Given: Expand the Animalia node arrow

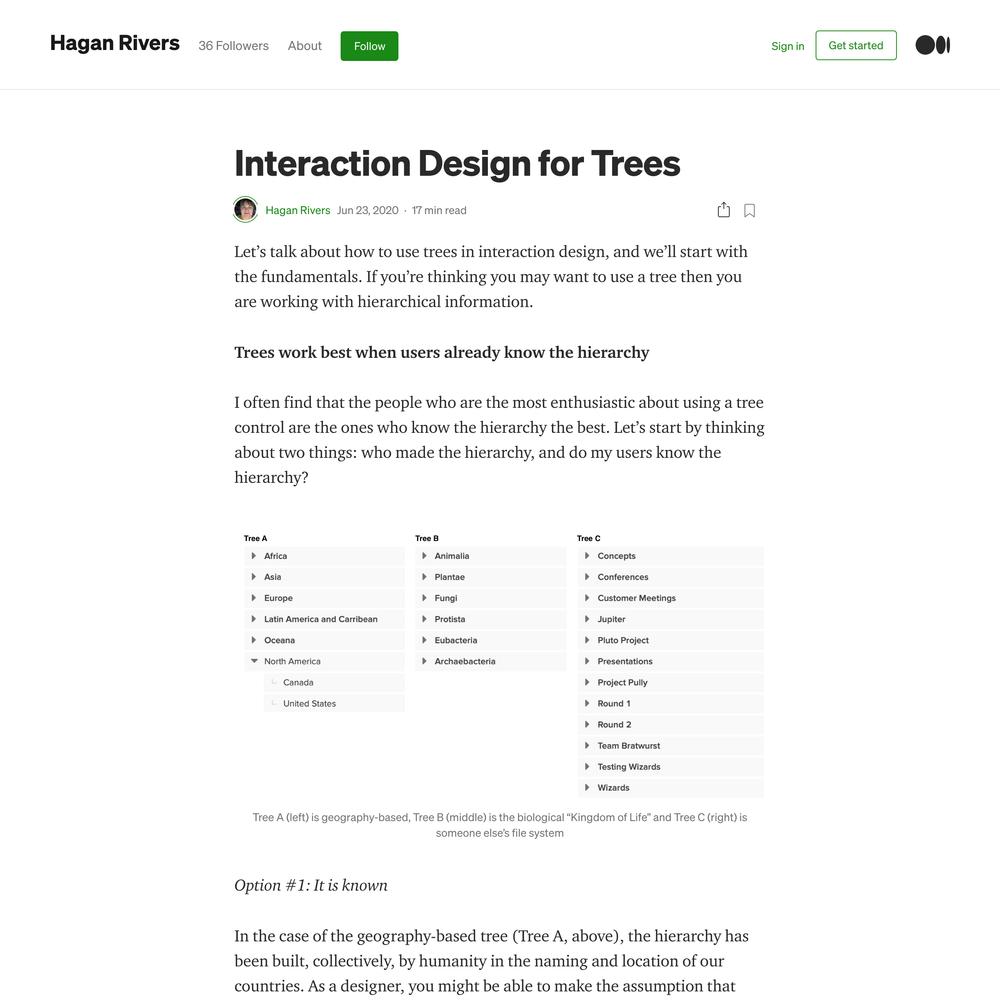Looking at the screenshot, I should (x=424, y=556).
